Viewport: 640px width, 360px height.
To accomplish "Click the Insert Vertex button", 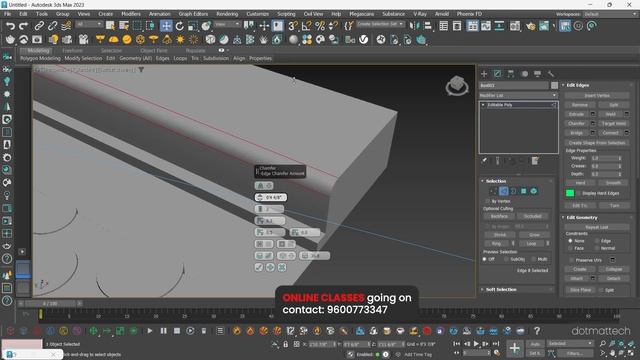I will click(x=597, y=96).
